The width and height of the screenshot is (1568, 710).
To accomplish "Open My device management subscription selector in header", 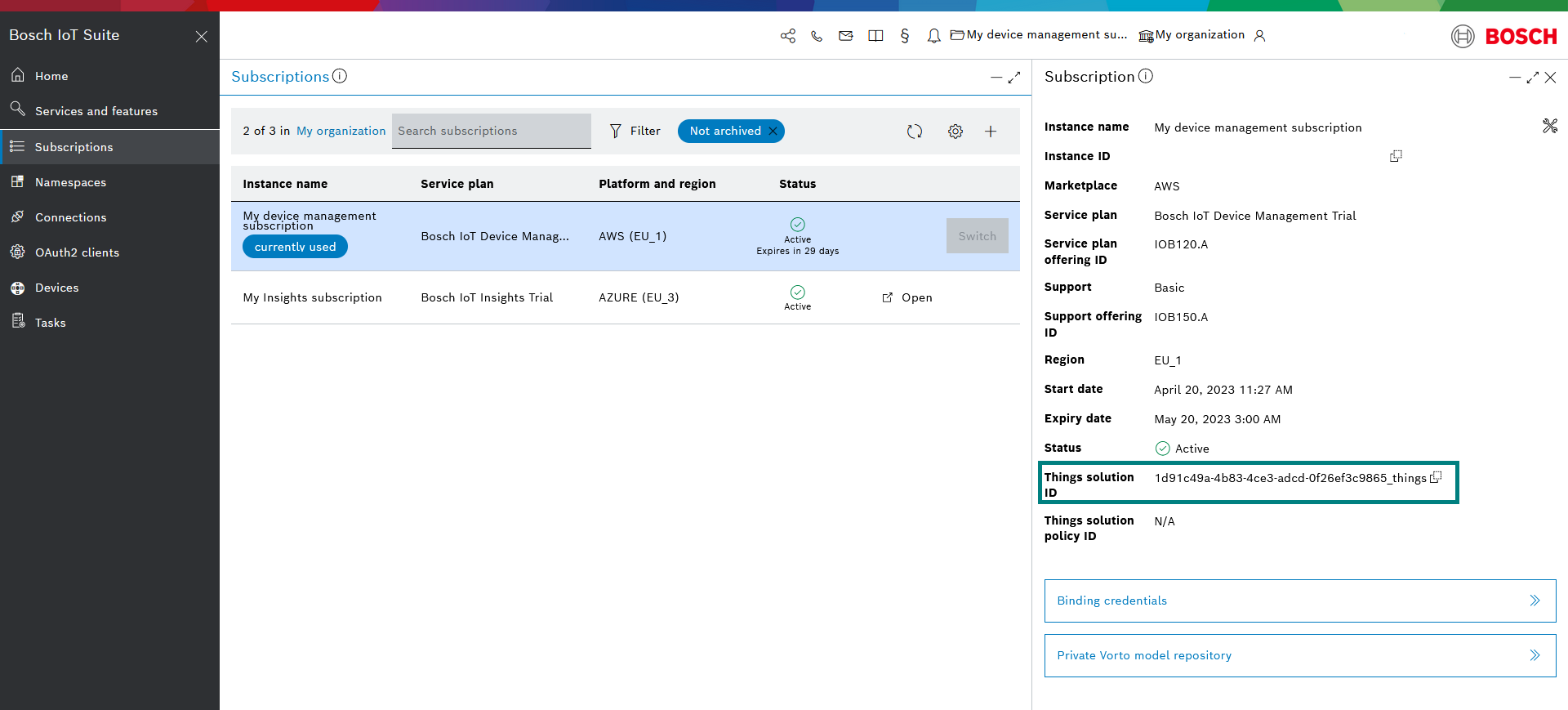I will pyautogui.click(x=1039, y=35).
